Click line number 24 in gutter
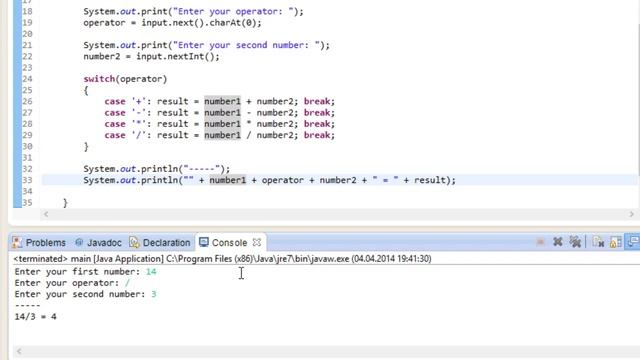The width and height of the screenshot is (640, 360). click(27, 79)
